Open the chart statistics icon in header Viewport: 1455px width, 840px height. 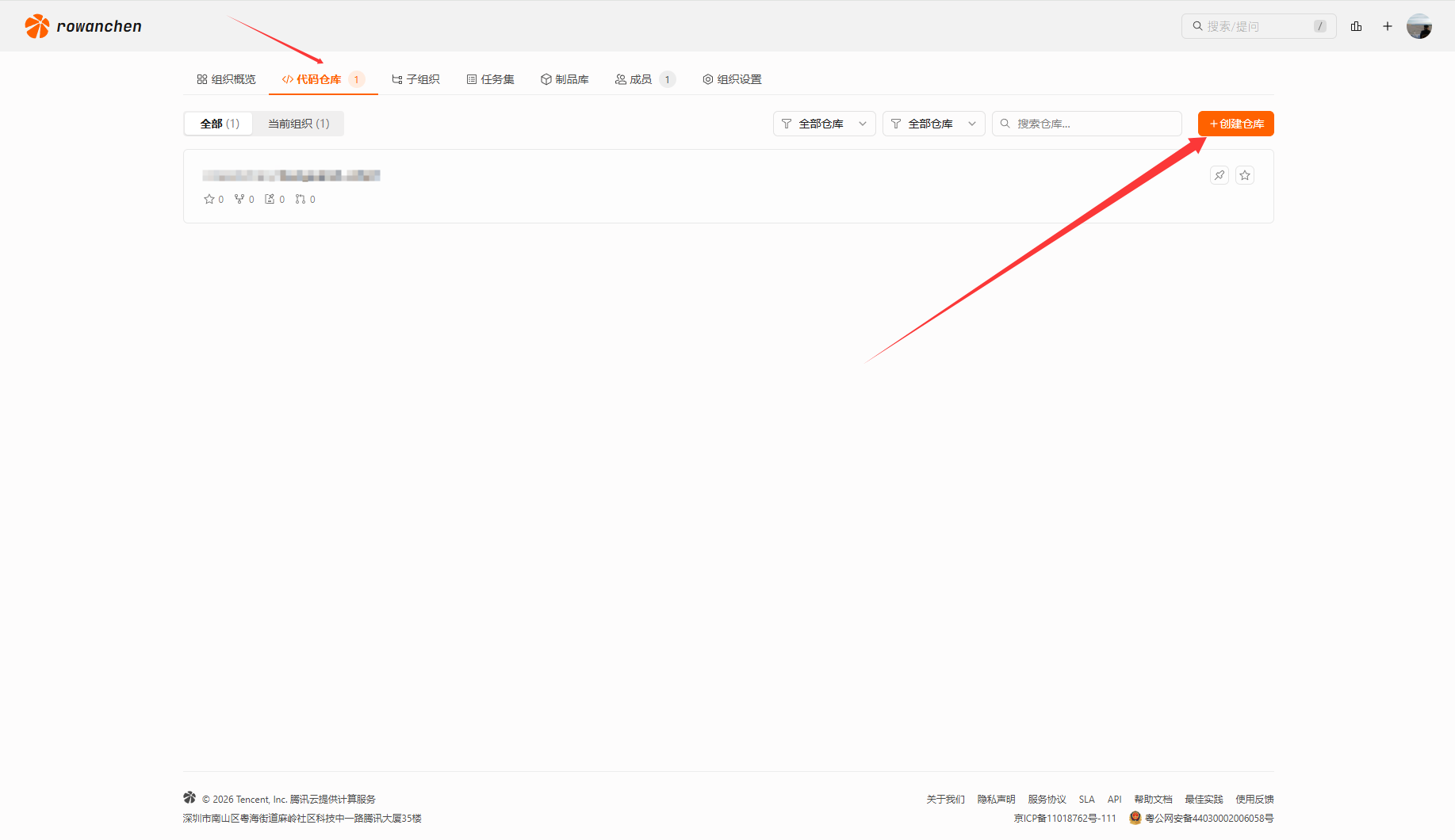(1356, 26)
